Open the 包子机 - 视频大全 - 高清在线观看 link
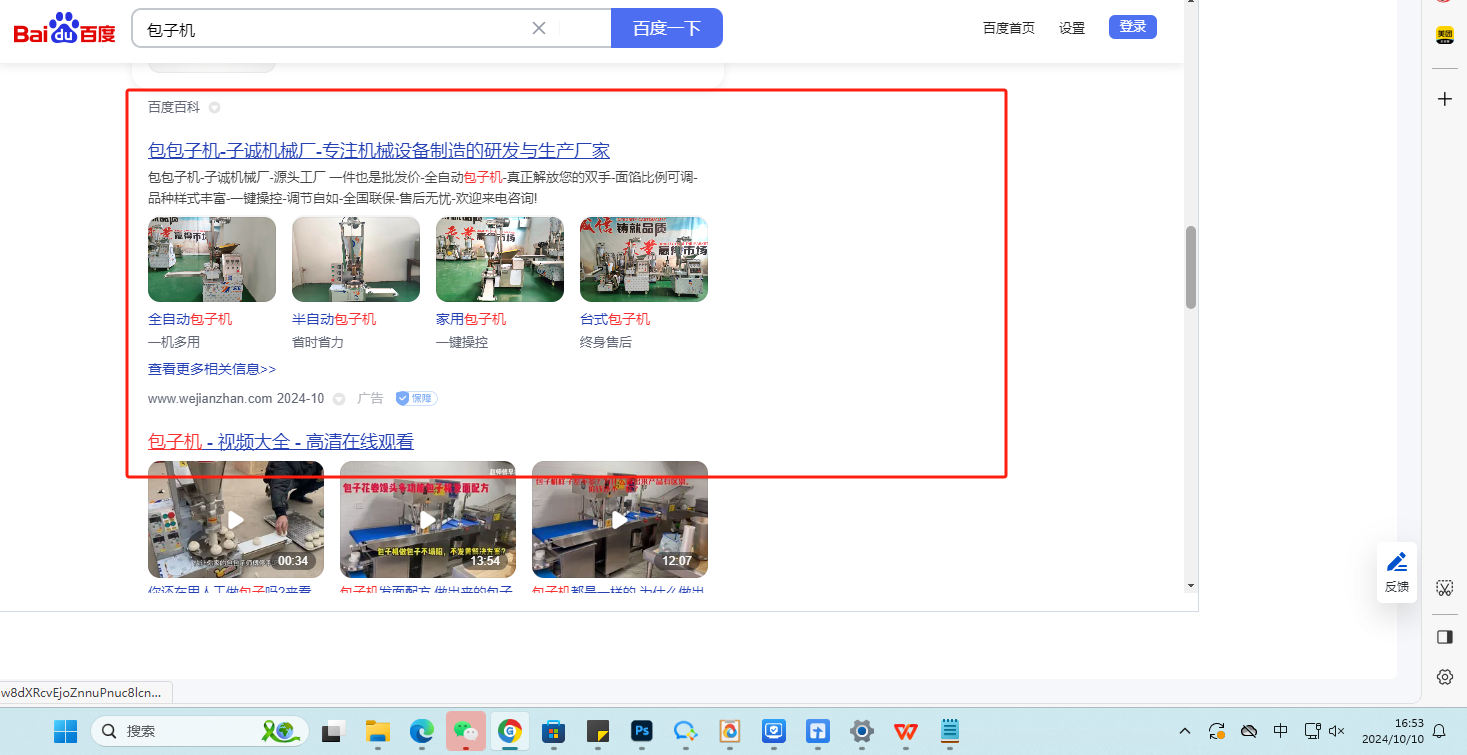The width and height of the screenshot is (1467, 755). 281,442
